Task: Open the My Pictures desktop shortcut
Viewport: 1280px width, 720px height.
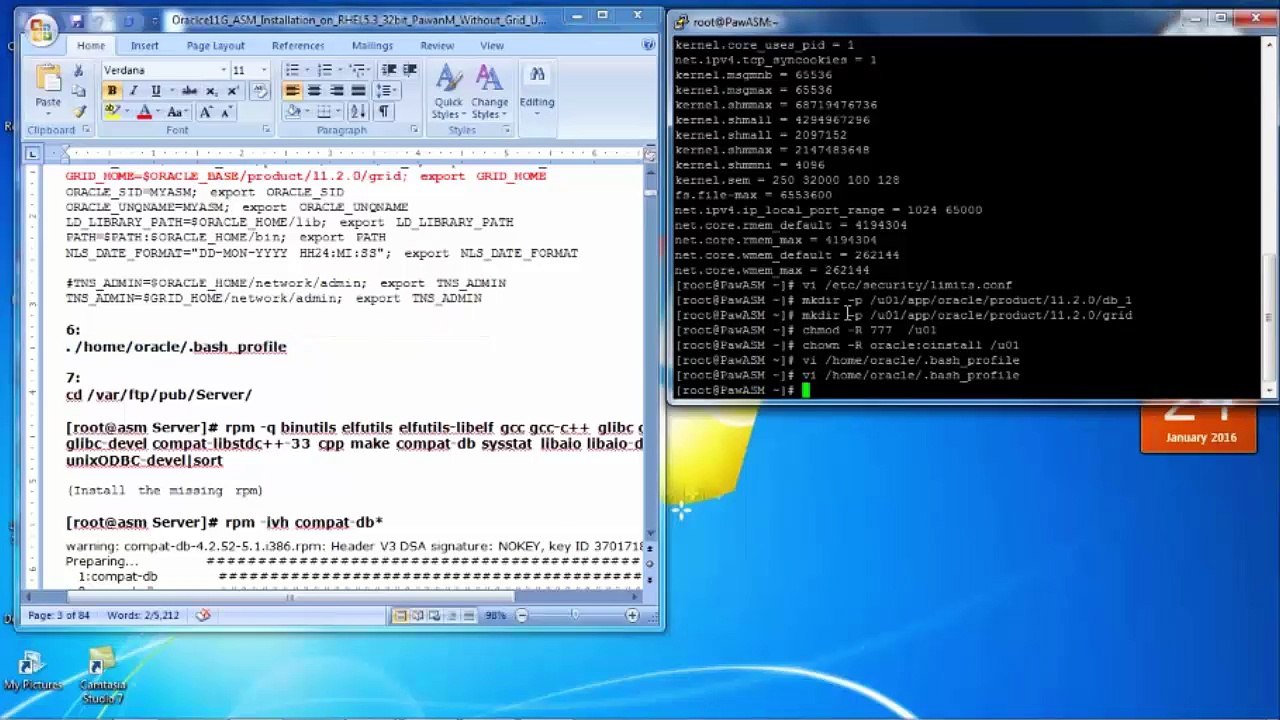Action: (x=32, y=671)
